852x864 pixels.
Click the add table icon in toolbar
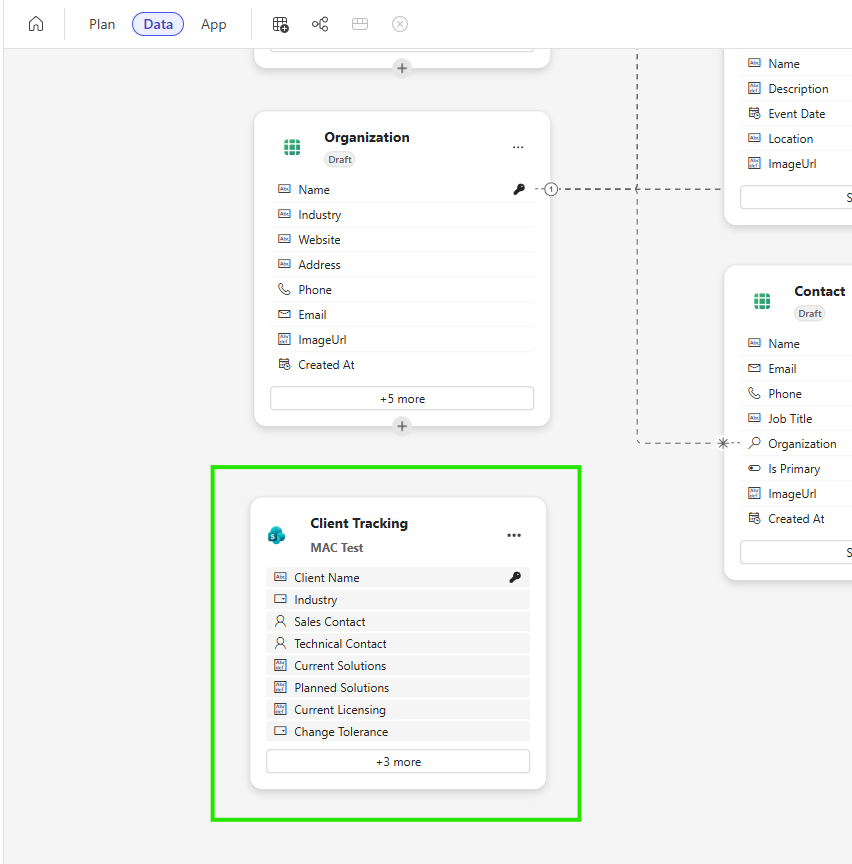[281, 24]
